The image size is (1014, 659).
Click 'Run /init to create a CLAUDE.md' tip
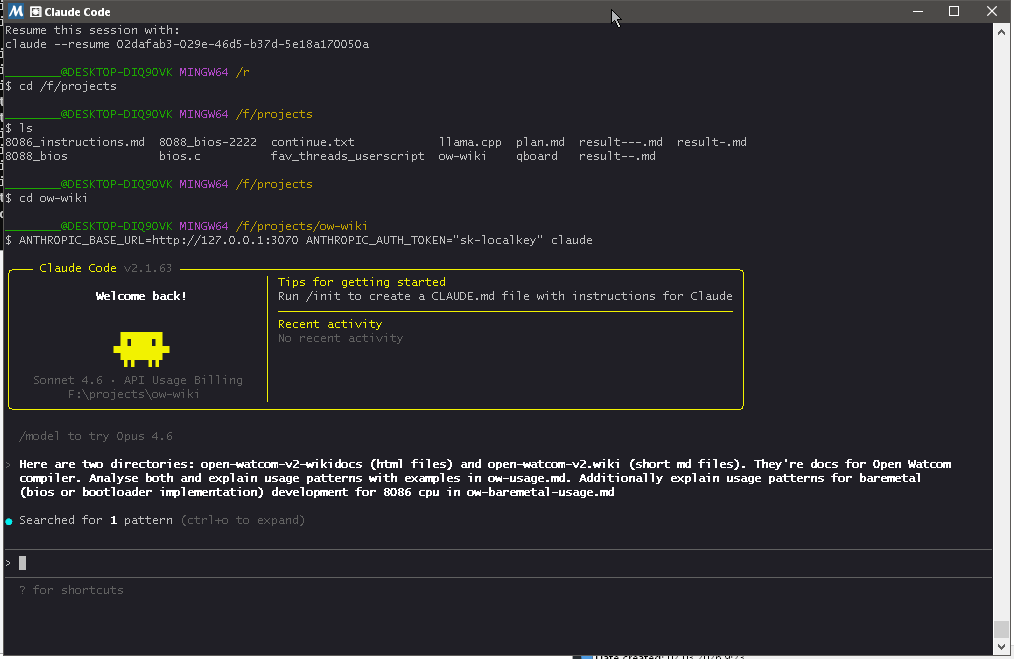tap(505, 296)
